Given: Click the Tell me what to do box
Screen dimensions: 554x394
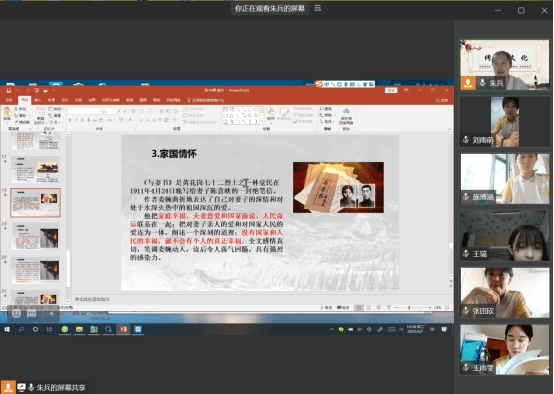Looking at the screenshot, I should 205,100.
